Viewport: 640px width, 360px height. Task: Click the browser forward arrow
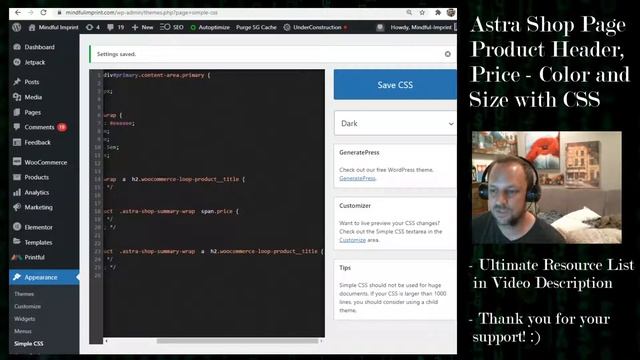(x=31, y=13)
